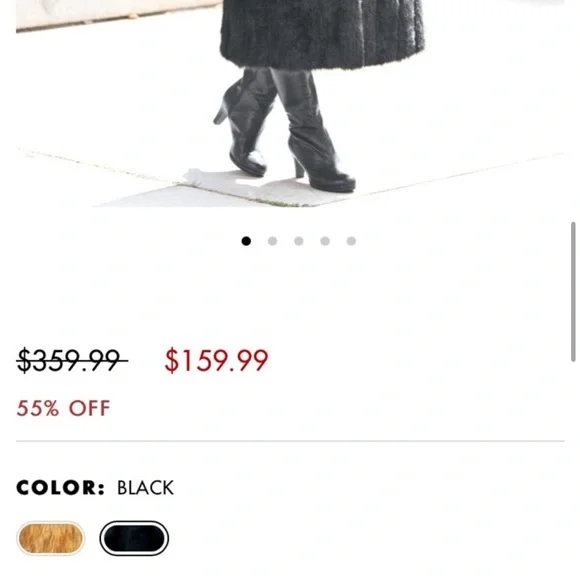Tap the black fur coat in photo

coord(322,33)
